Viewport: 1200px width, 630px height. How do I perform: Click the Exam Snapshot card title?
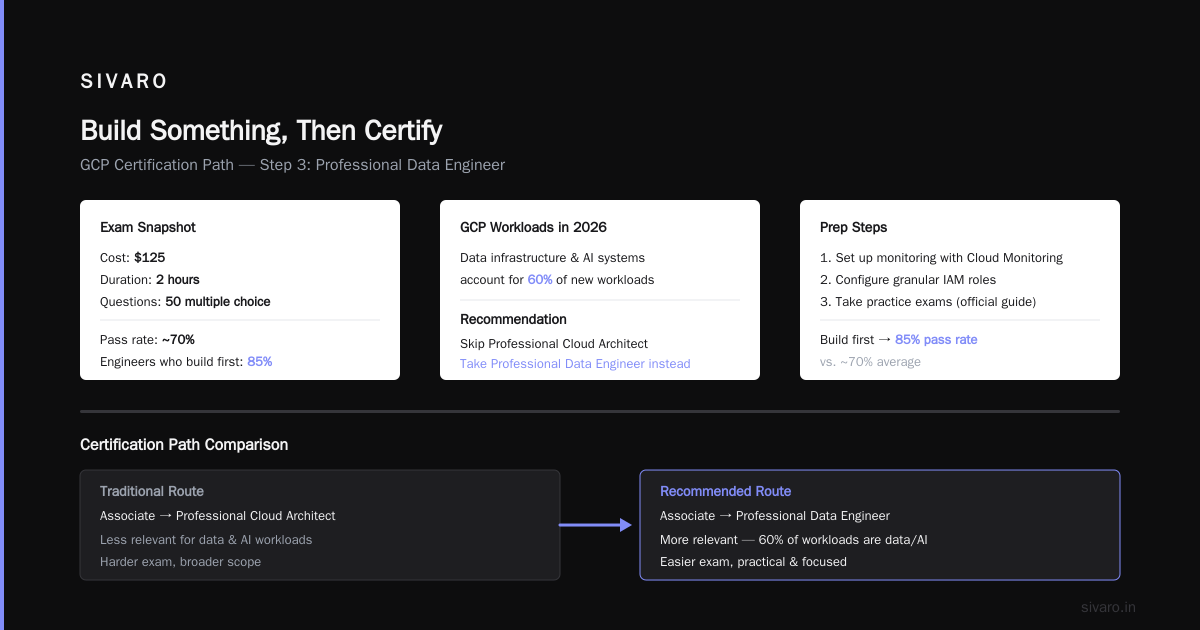point(148,227)
